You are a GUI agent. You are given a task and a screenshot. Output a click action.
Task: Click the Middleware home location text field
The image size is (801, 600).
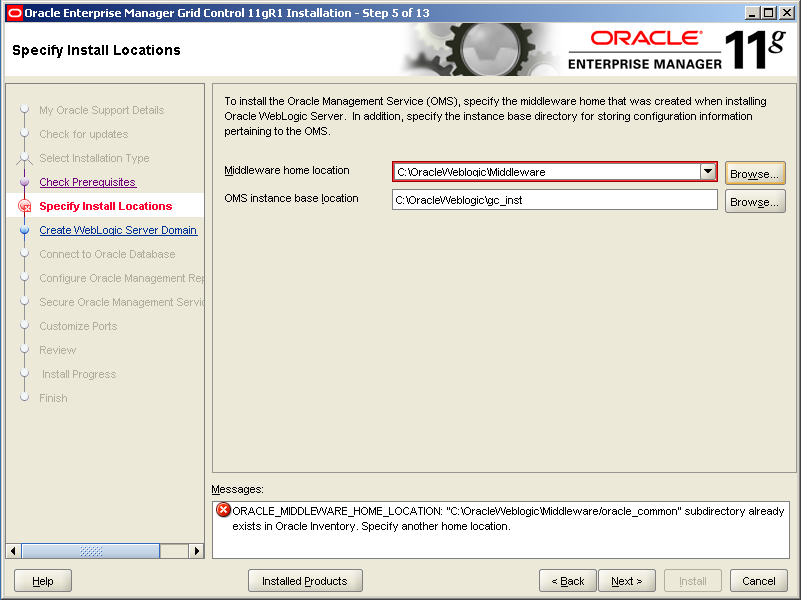(x=547, y=172)
